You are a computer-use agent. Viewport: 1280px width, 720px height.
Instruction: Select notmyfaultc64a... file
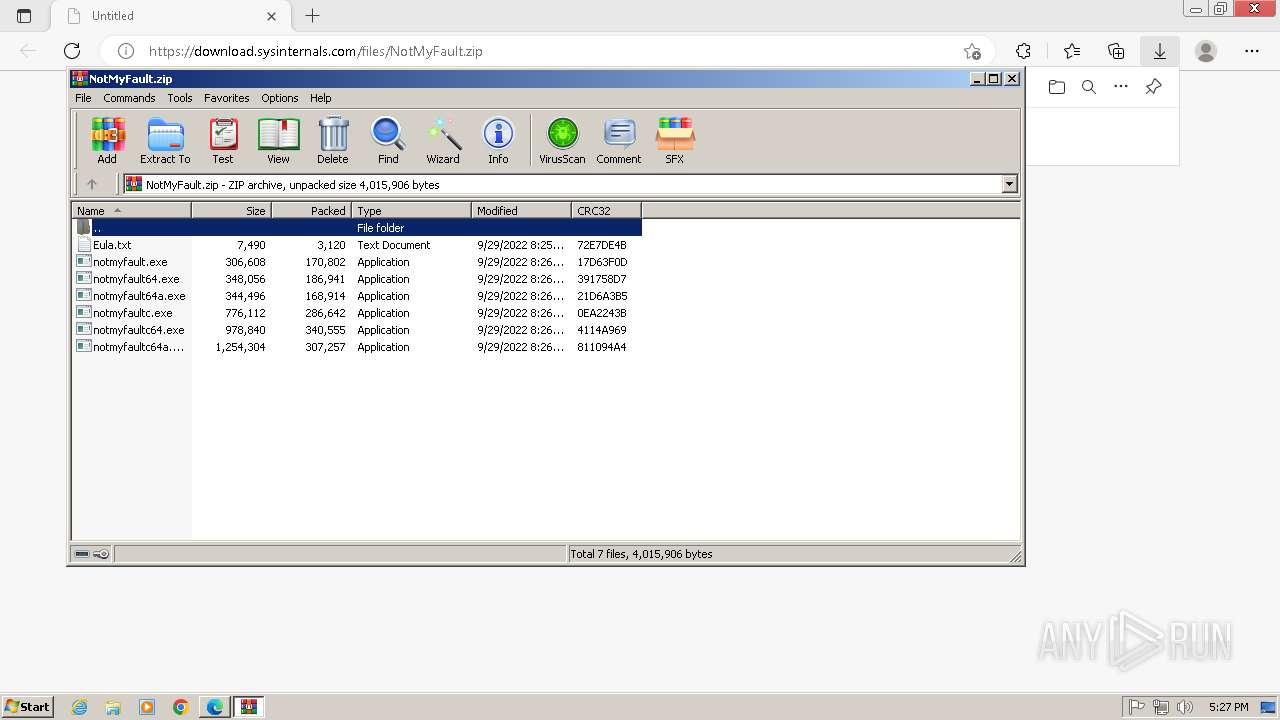click(x=357, y=347)
